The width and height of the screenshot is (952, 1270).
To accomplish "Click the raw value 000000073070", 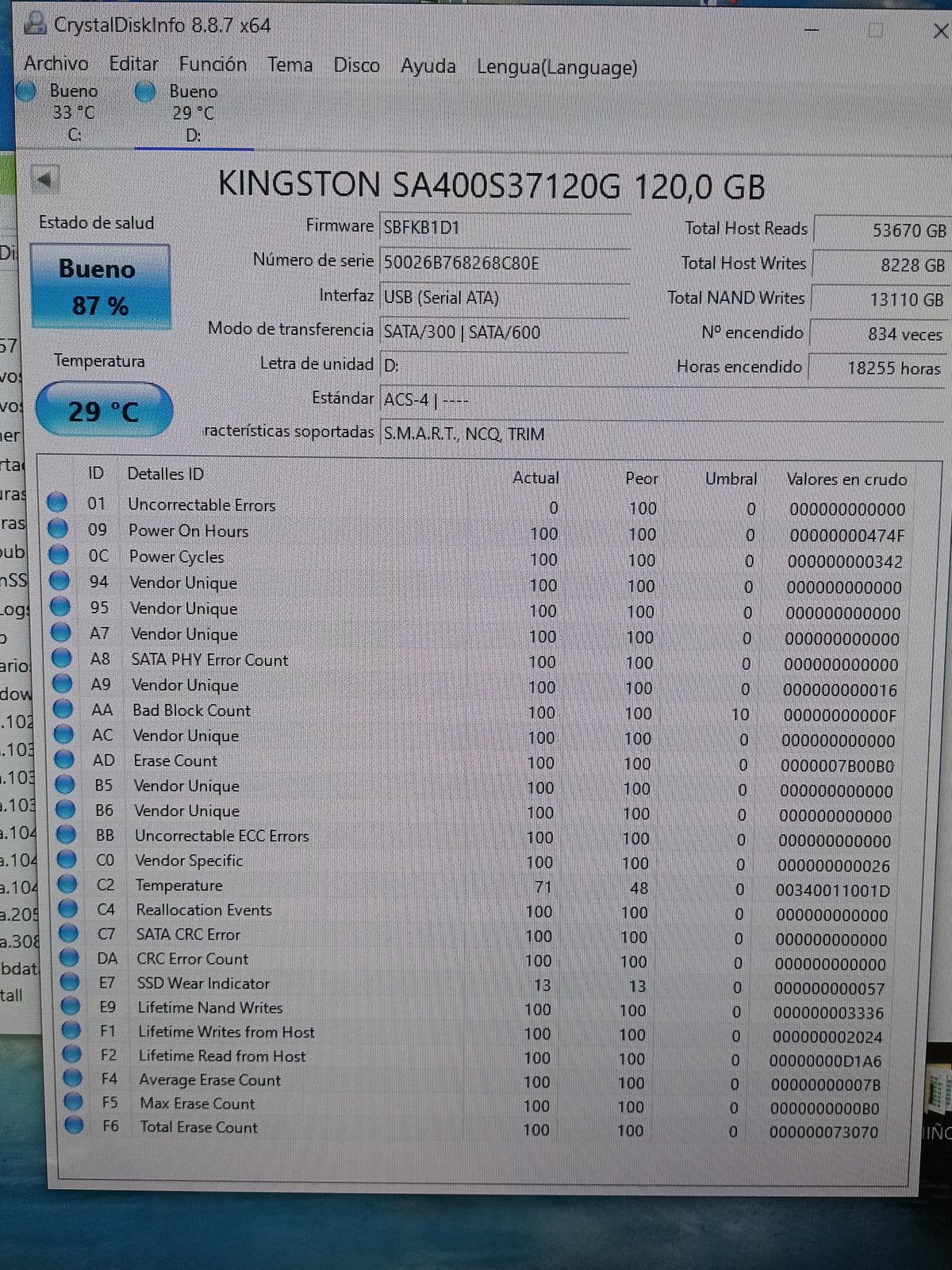I will [x=823, y=1132].
